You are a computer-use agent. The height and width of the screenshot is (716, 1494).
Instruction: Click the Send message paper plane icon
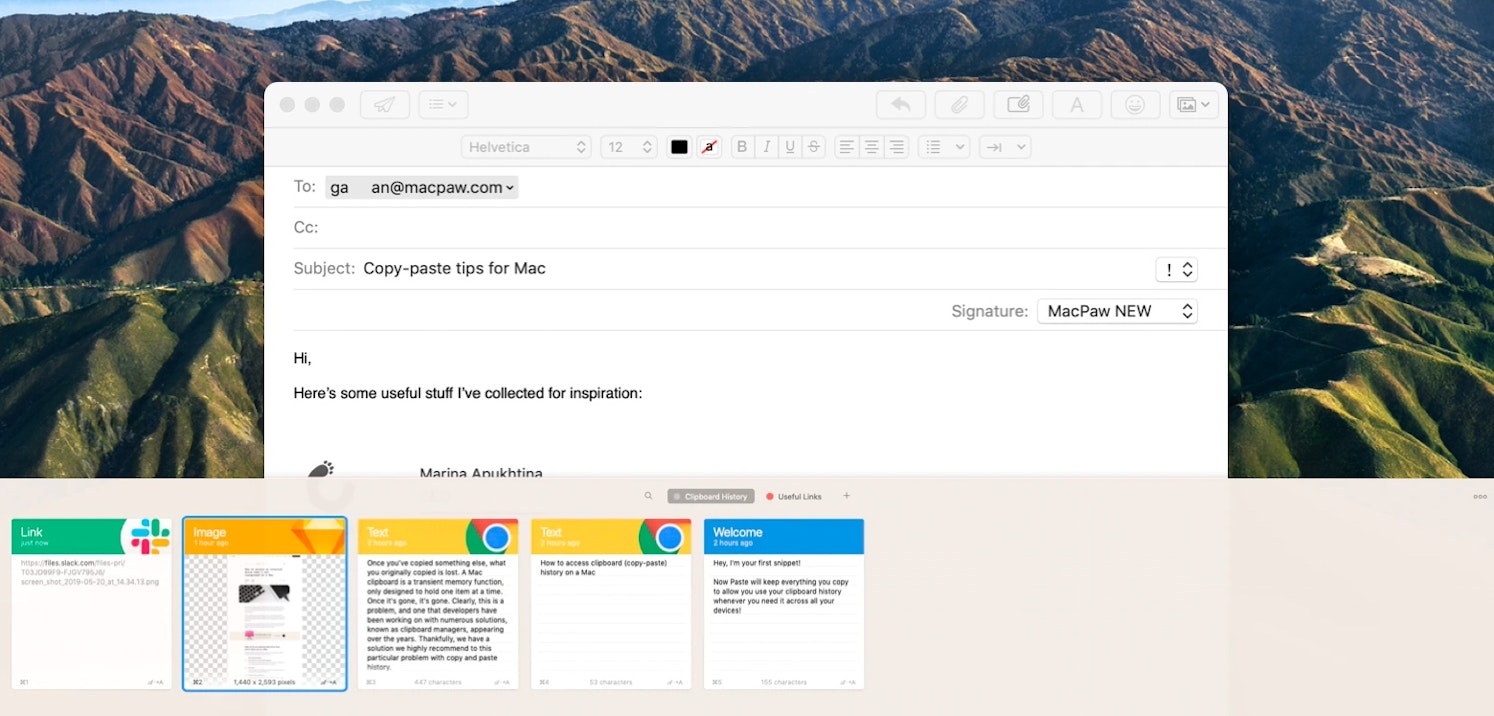click(x=385, y=104)
